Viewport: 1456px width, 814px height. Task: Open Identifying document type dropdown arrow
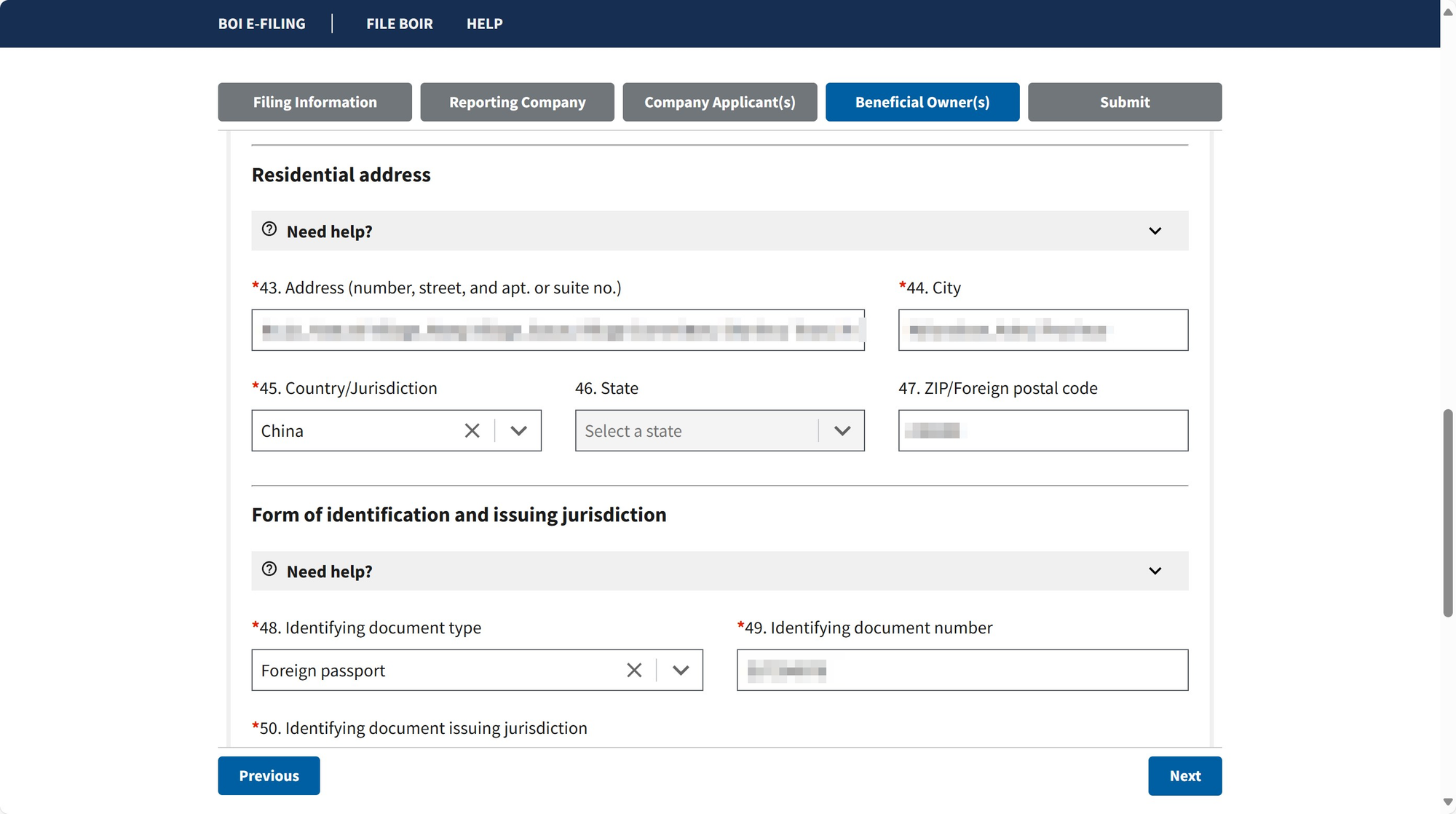pyautogui.click(x=681, y=671)
